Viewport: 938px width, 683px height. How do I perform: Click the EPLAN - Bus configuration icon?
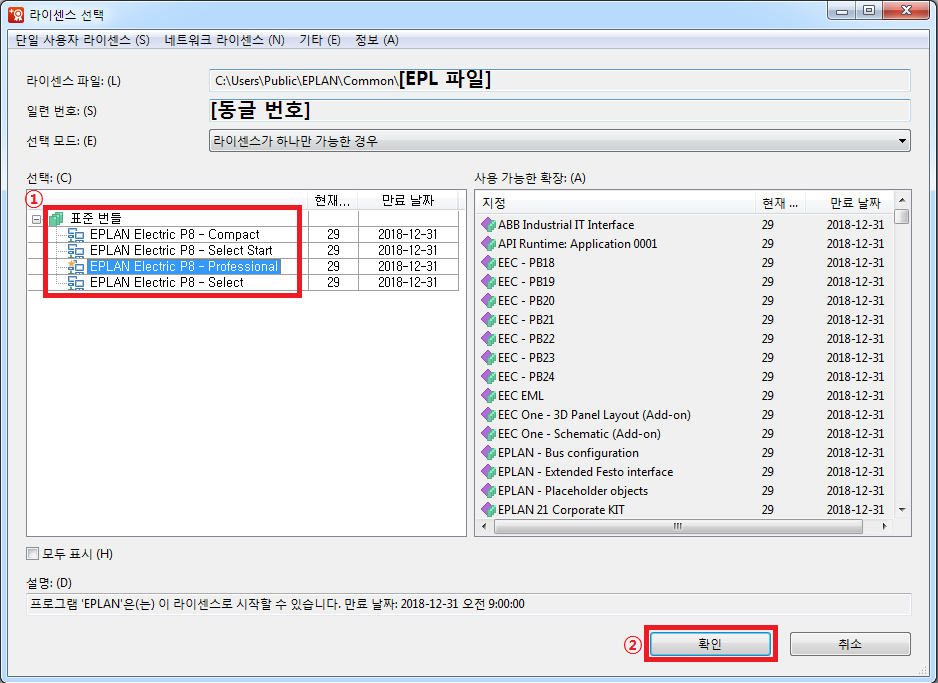(488, 453)
